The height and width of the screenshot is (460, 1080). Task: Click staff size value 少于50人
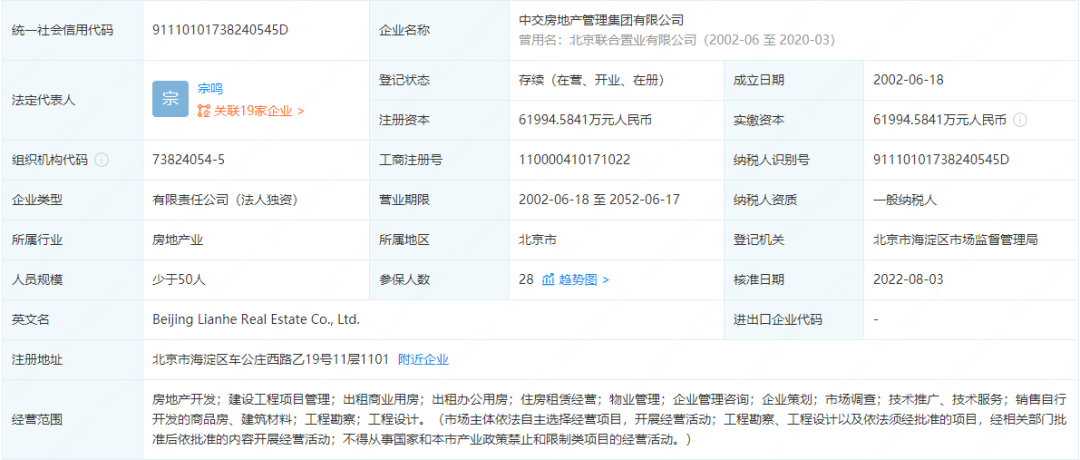click(x=178, y=280)
